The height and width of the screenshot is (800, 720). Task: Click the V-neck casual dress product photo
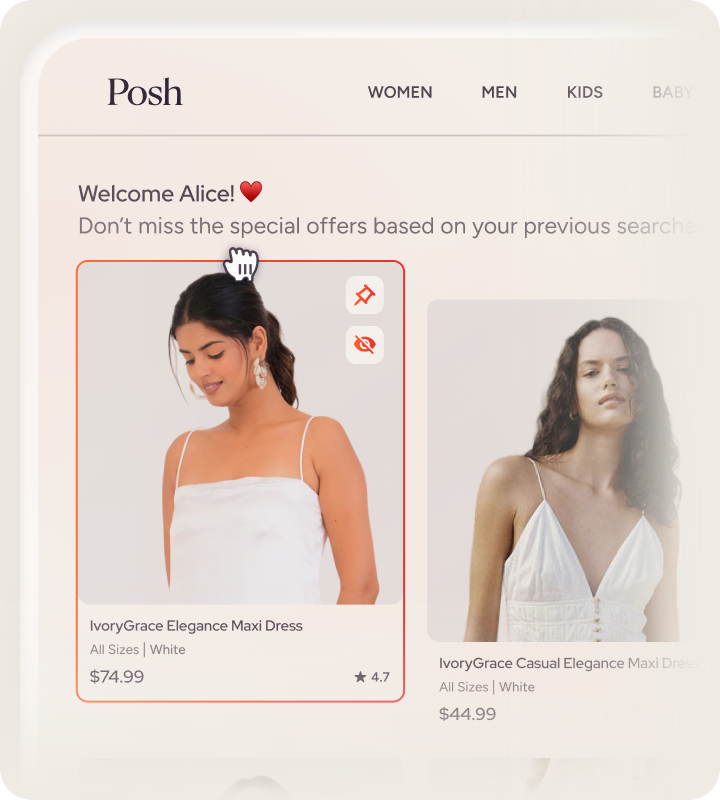pyautogui.click(x=555, y=470)
